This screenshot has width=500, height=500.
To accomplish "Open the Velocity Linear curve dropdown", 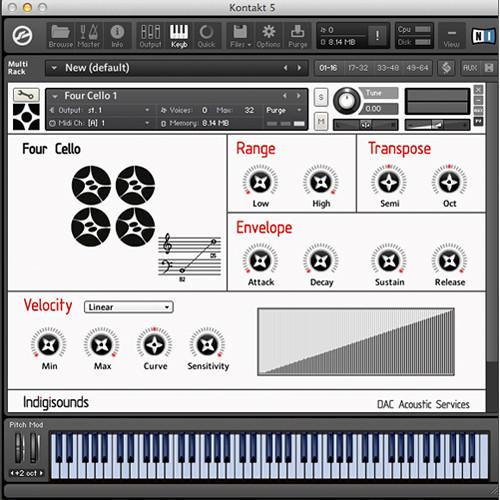I will click(129, 307).
